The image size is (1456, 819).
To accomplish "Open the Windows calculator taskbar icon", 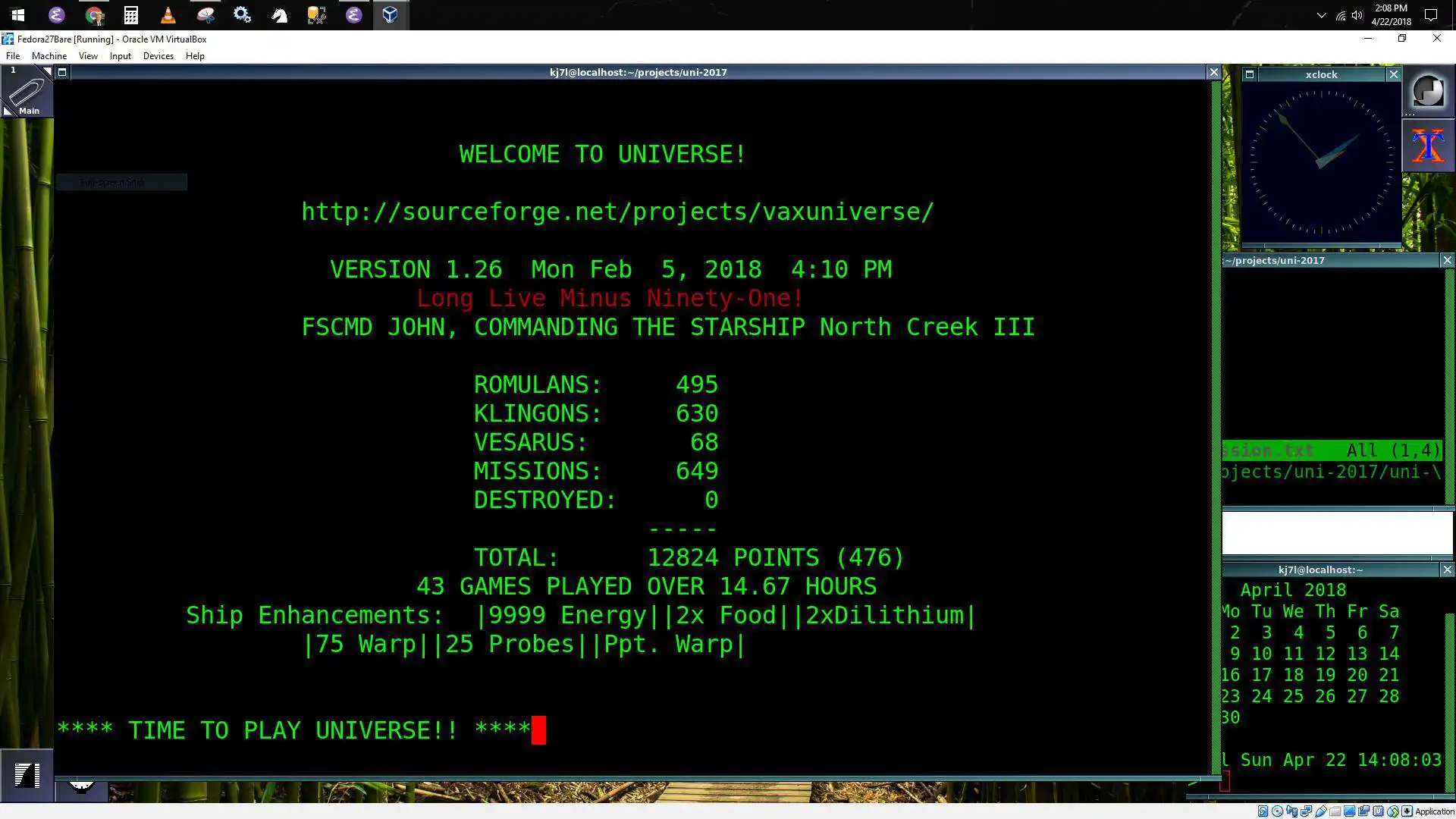I will tap(131, 14).
